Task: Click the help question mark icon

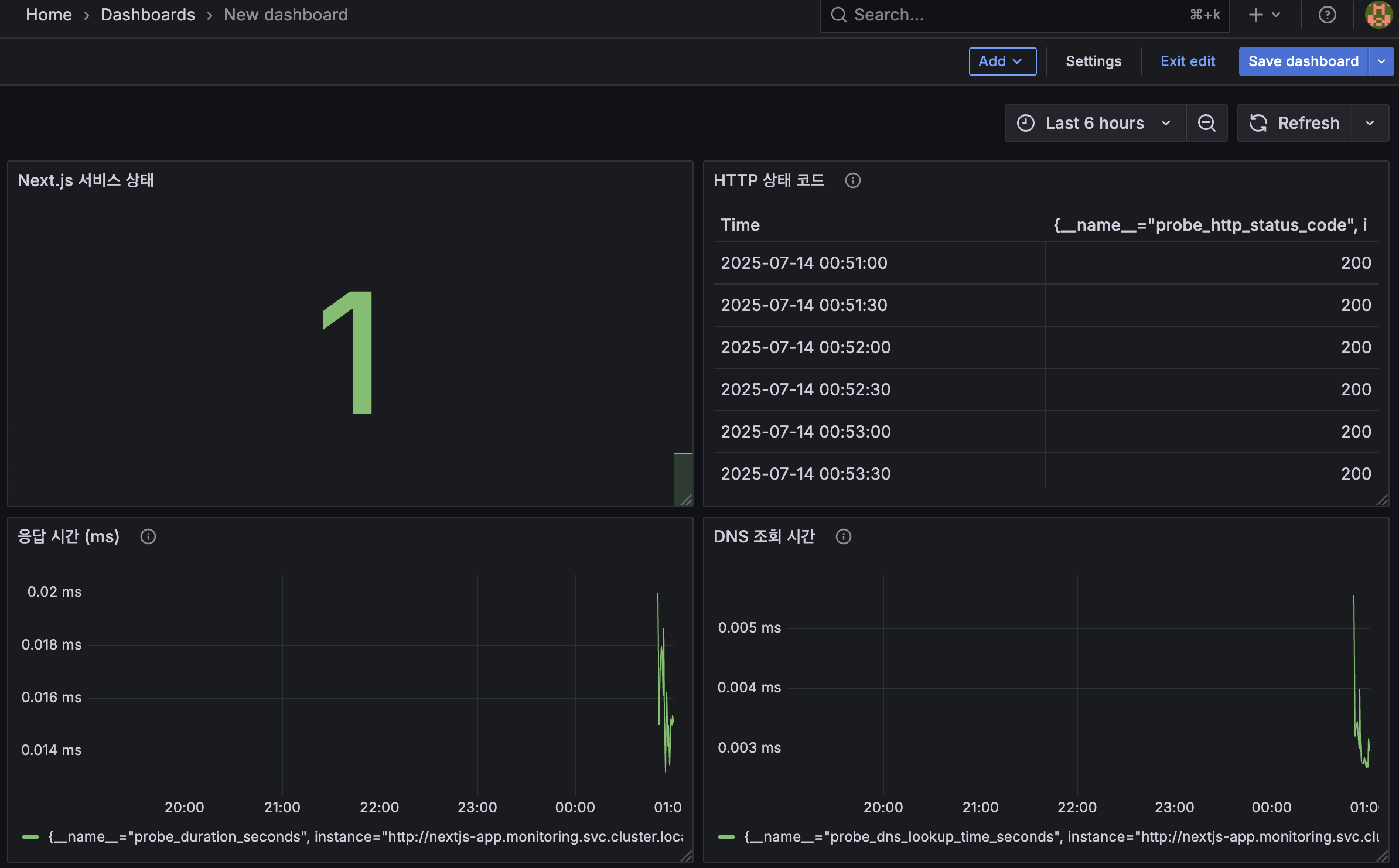Action: [1326, 15]
